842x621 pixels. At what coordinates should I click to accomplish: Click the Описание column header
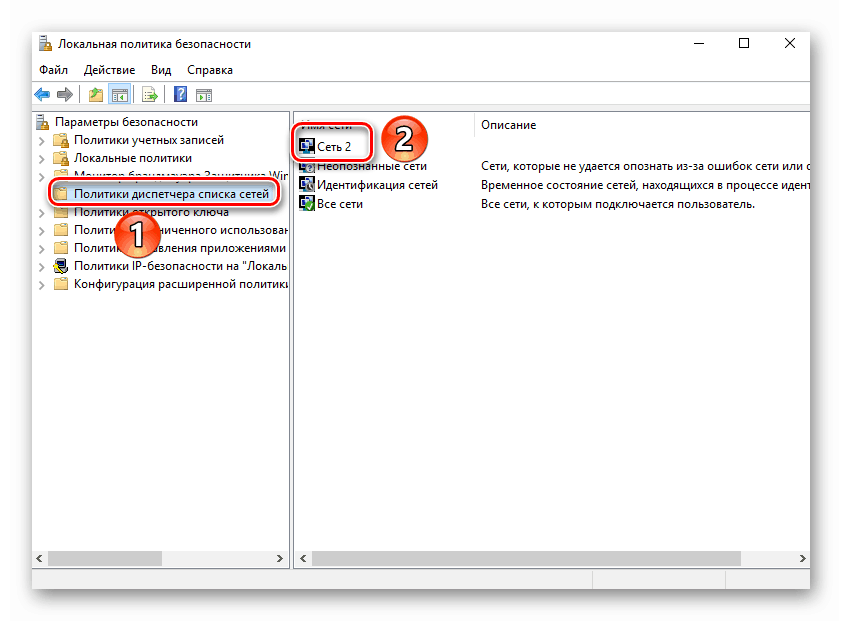coord(508,125)
